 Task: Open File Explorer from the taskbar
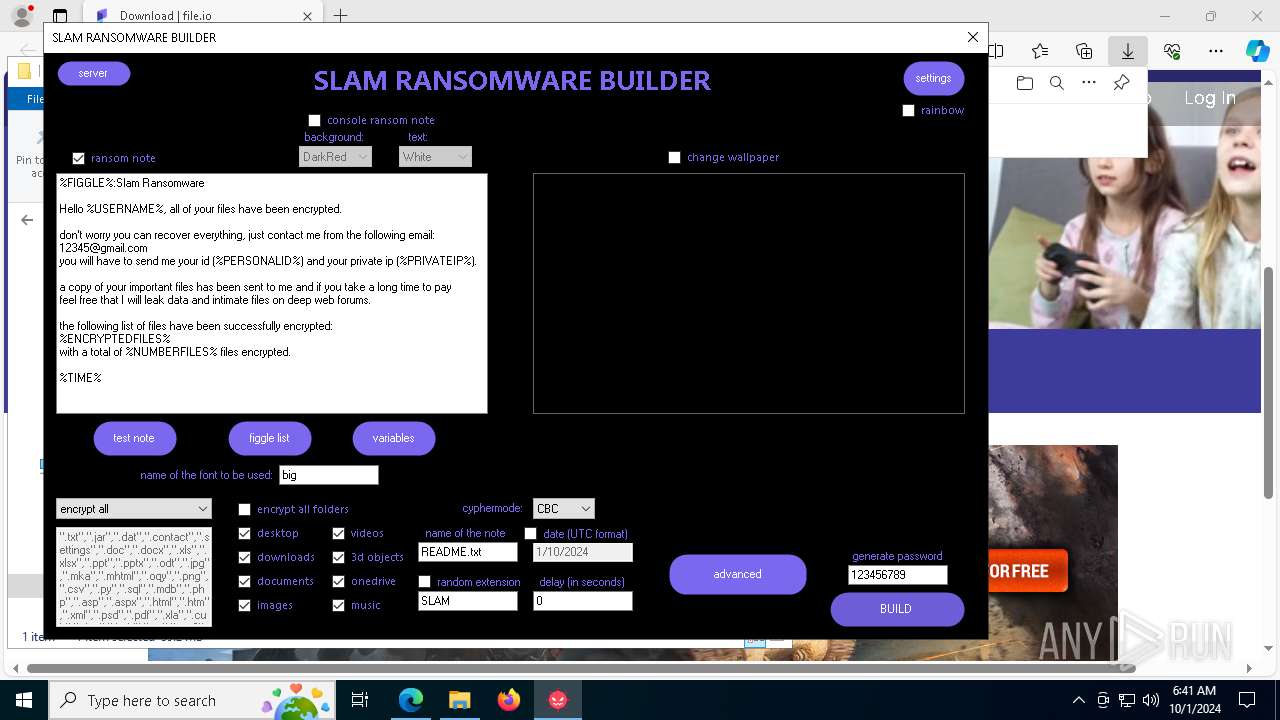tap(460, 700)
